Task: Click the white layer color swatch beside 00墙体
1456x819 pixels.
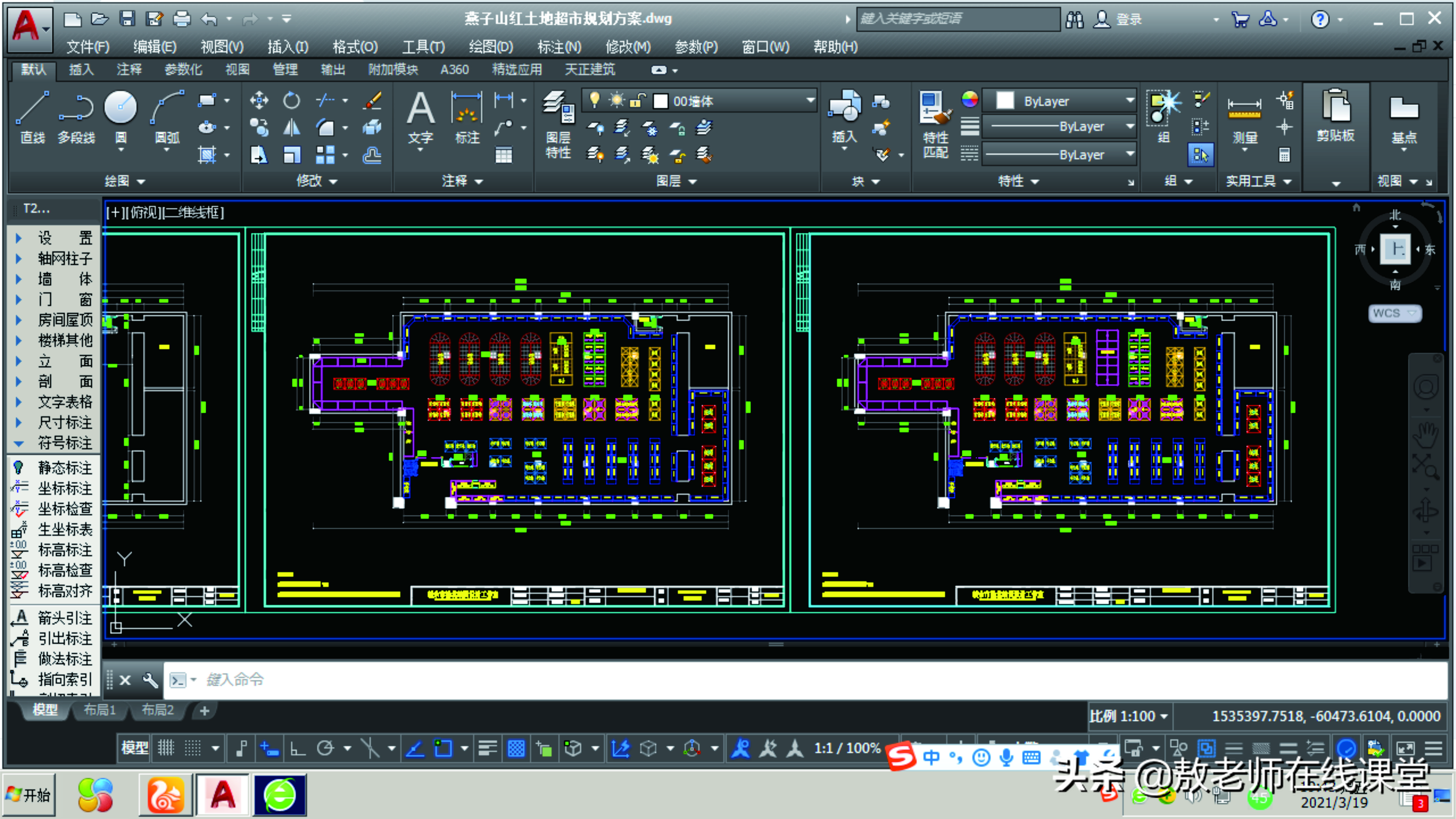Action: [x=660, y=101]
